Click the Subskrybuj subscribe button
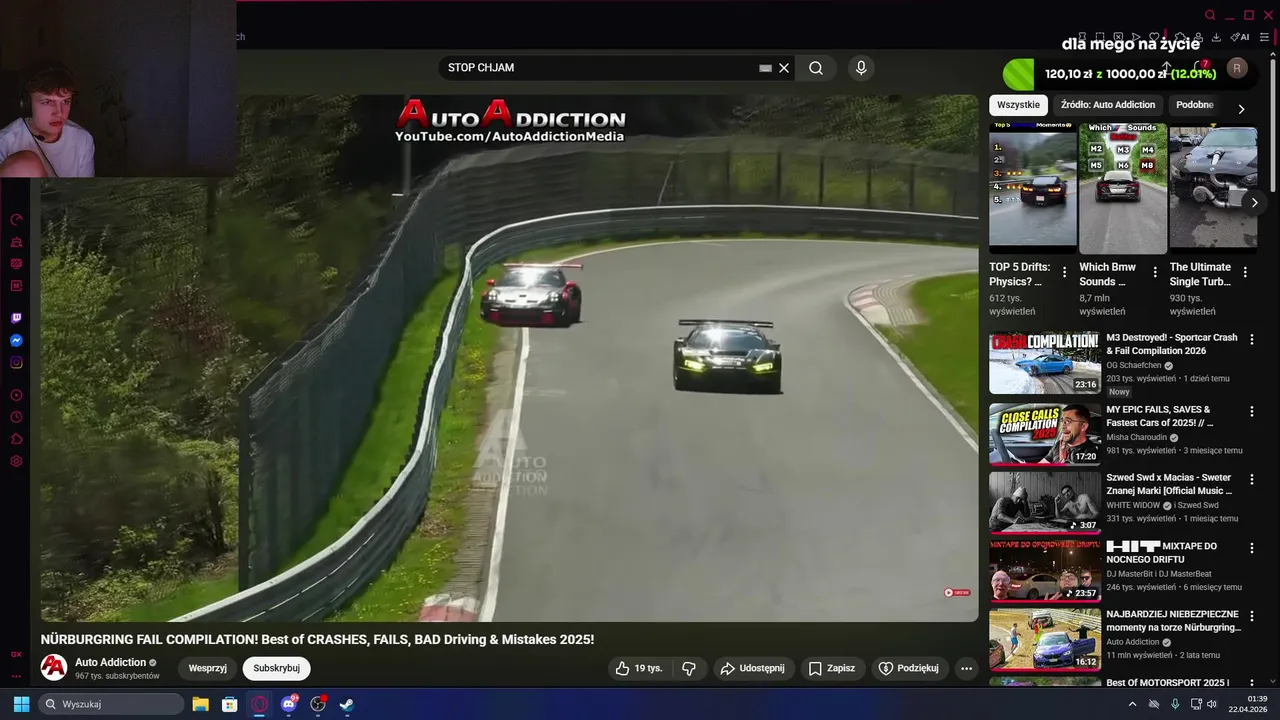The height and width of the screenshot is (720, 1280). pos(276,668)
